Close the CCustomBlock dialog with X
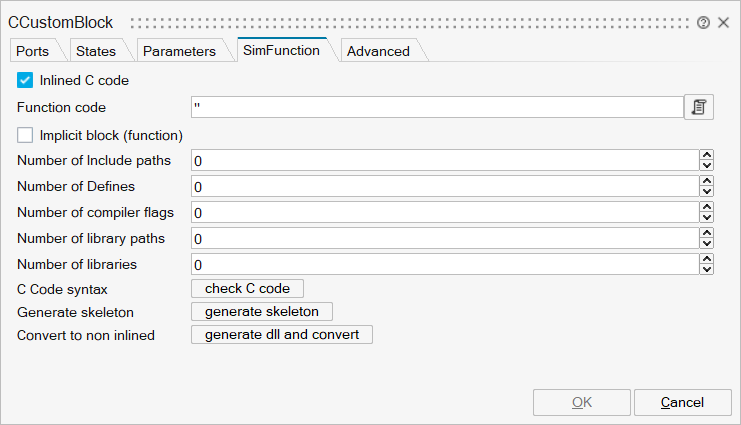The height and width of the screenshot is (425, 741). click(723, 22)
